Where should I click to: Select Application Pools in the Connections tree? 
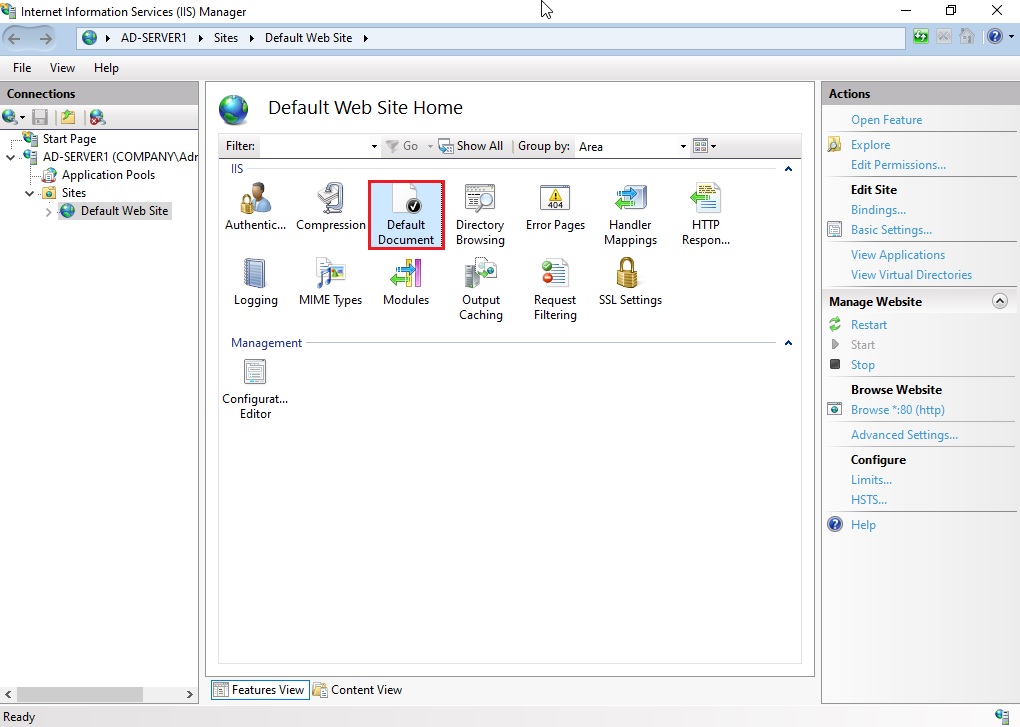tap(108, 175)
